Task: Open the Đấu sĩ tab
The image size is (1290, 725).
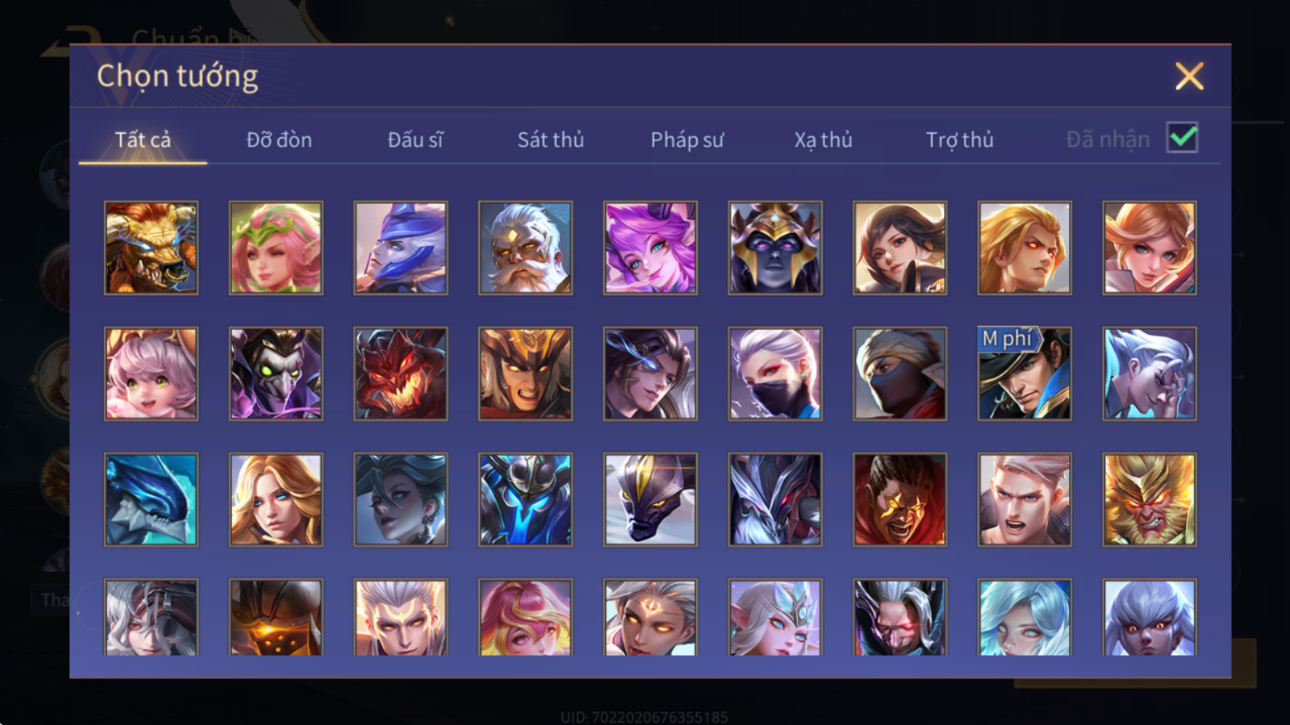Action: pos(415,140)
